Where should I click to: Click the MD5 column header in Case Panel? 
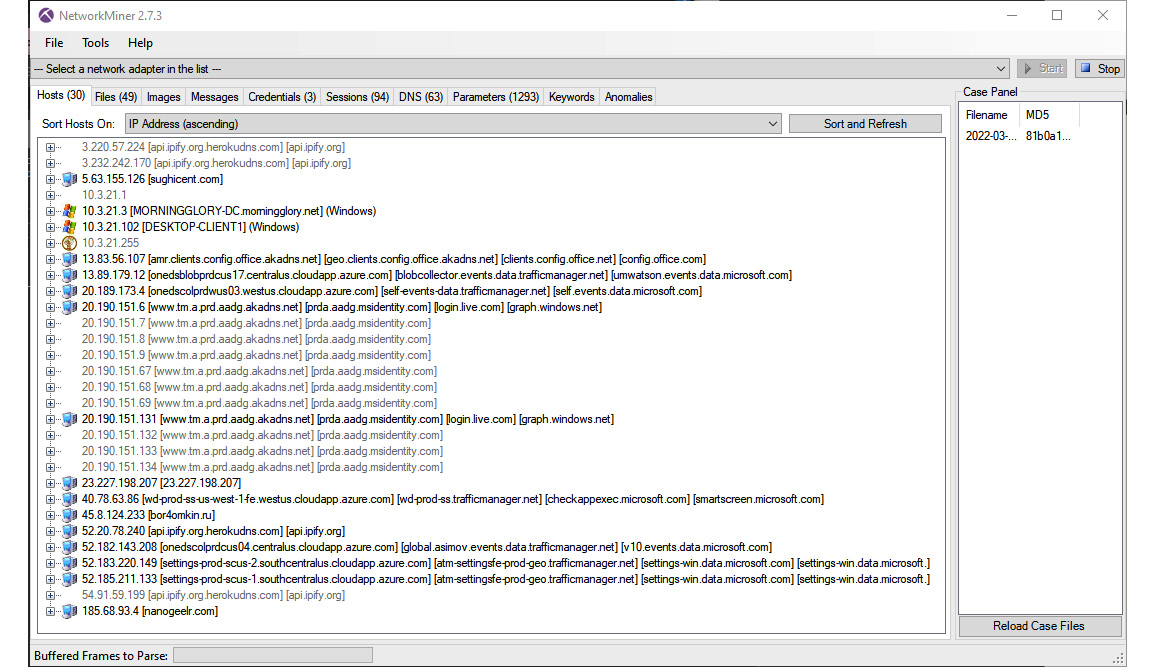coord(1049,115)
